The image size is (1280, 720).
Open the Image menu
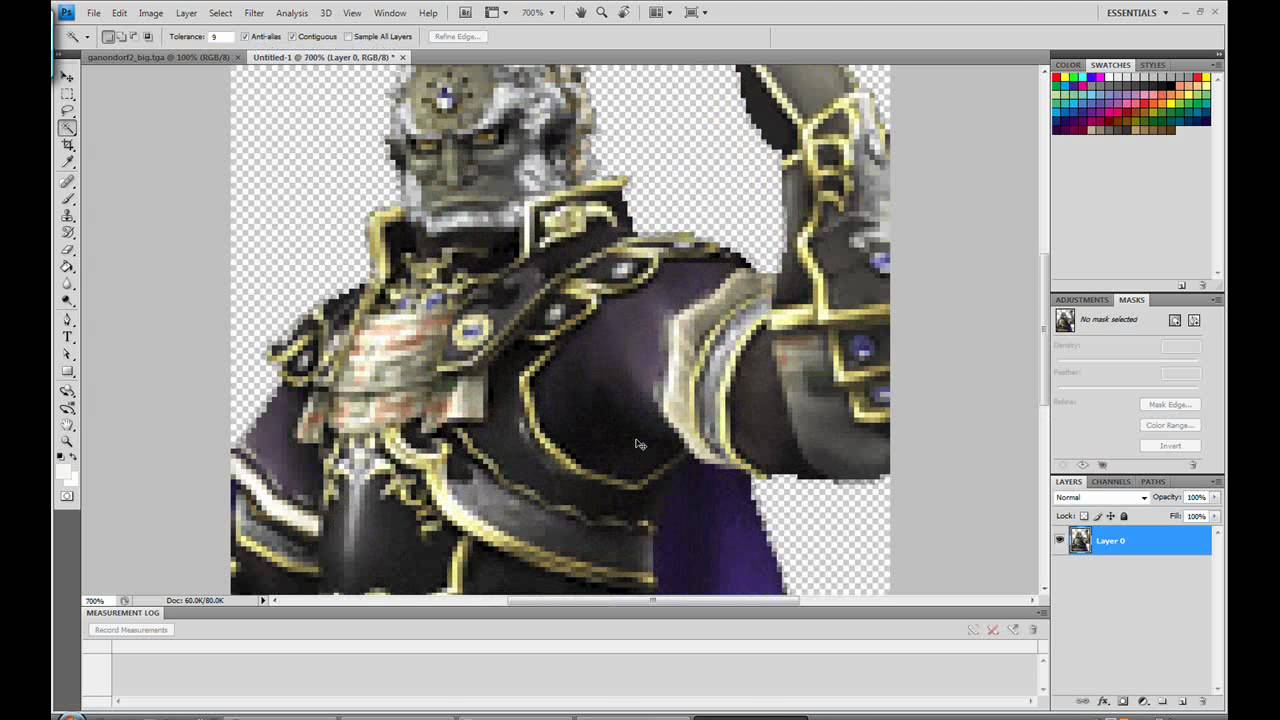click(151, 13)
